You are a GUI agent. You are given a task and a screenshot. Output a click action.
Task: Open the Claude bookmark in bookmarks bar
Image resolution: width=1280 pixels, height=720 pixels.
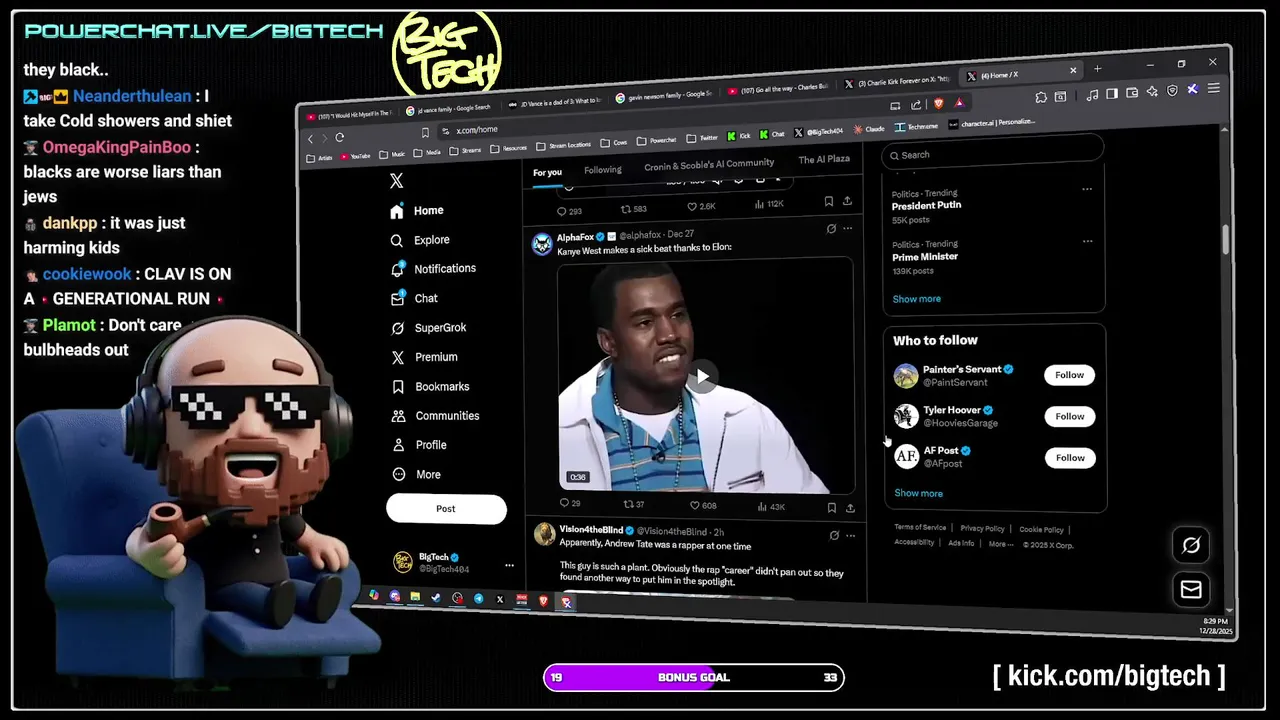click(x=869, y=128)
